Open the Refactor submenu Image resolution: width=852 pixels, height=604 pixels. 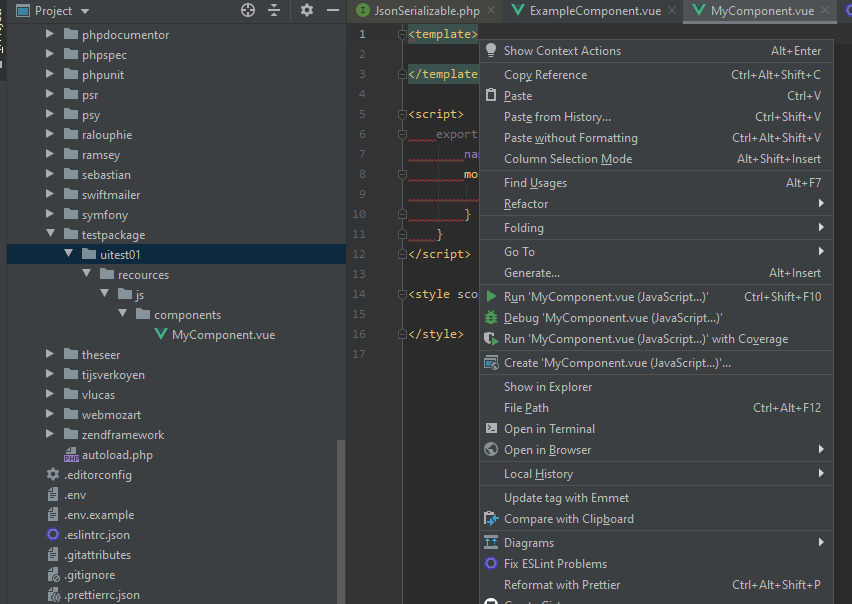pos(656,204)
